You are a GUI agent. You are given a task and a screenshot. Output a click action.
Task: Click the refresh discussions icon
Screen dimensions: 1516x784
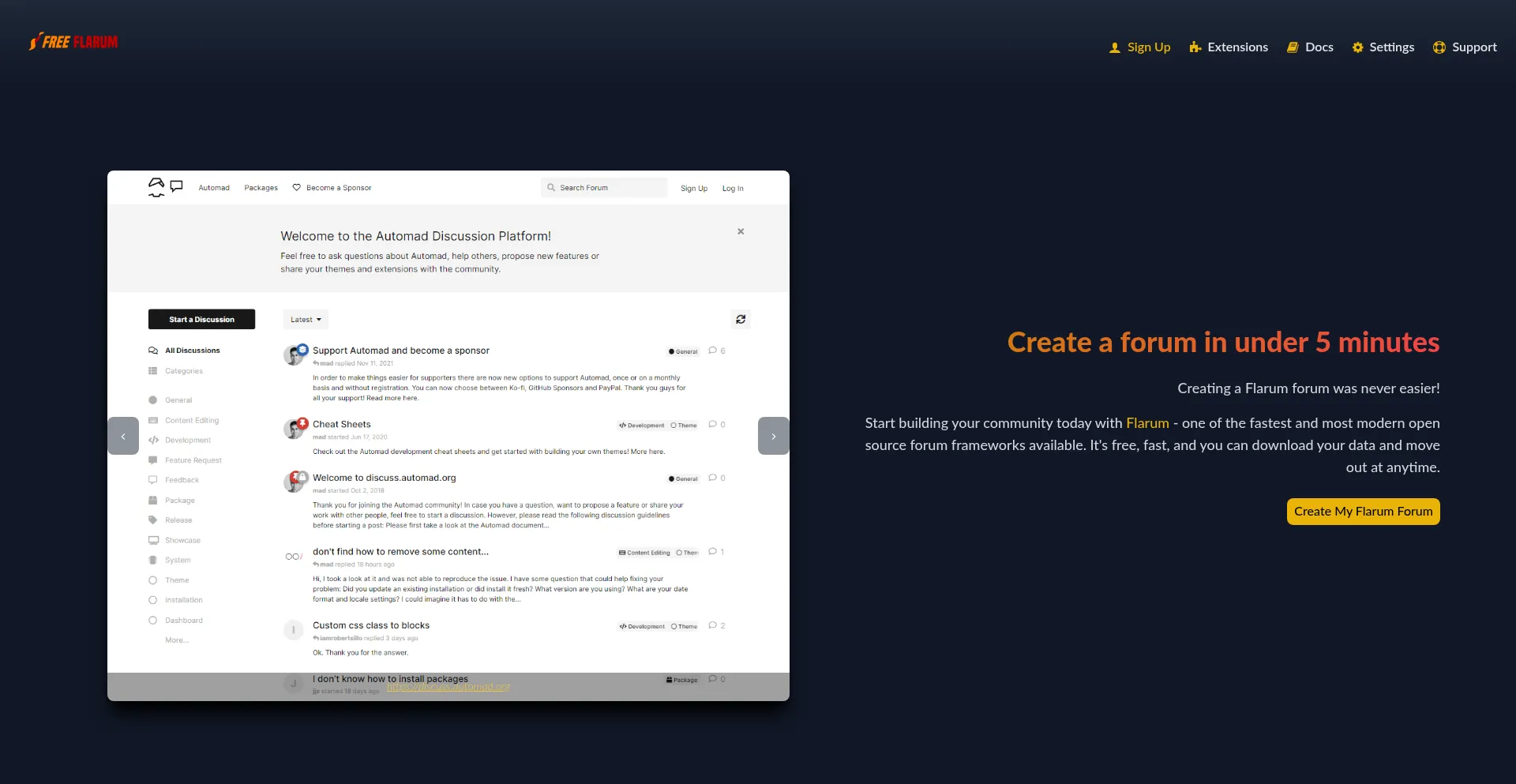pos(741,320)
